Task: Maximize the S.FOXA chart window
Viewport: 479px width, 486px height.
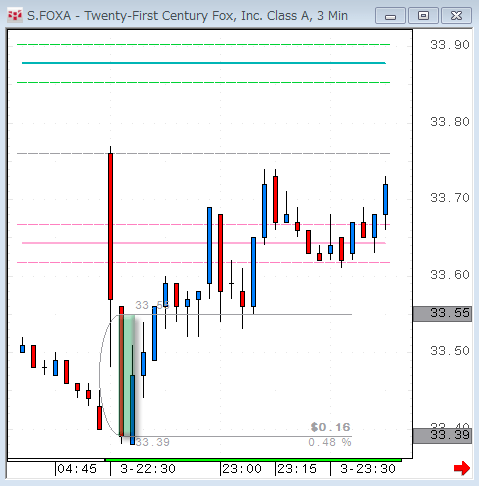Action: coord(423,16)
